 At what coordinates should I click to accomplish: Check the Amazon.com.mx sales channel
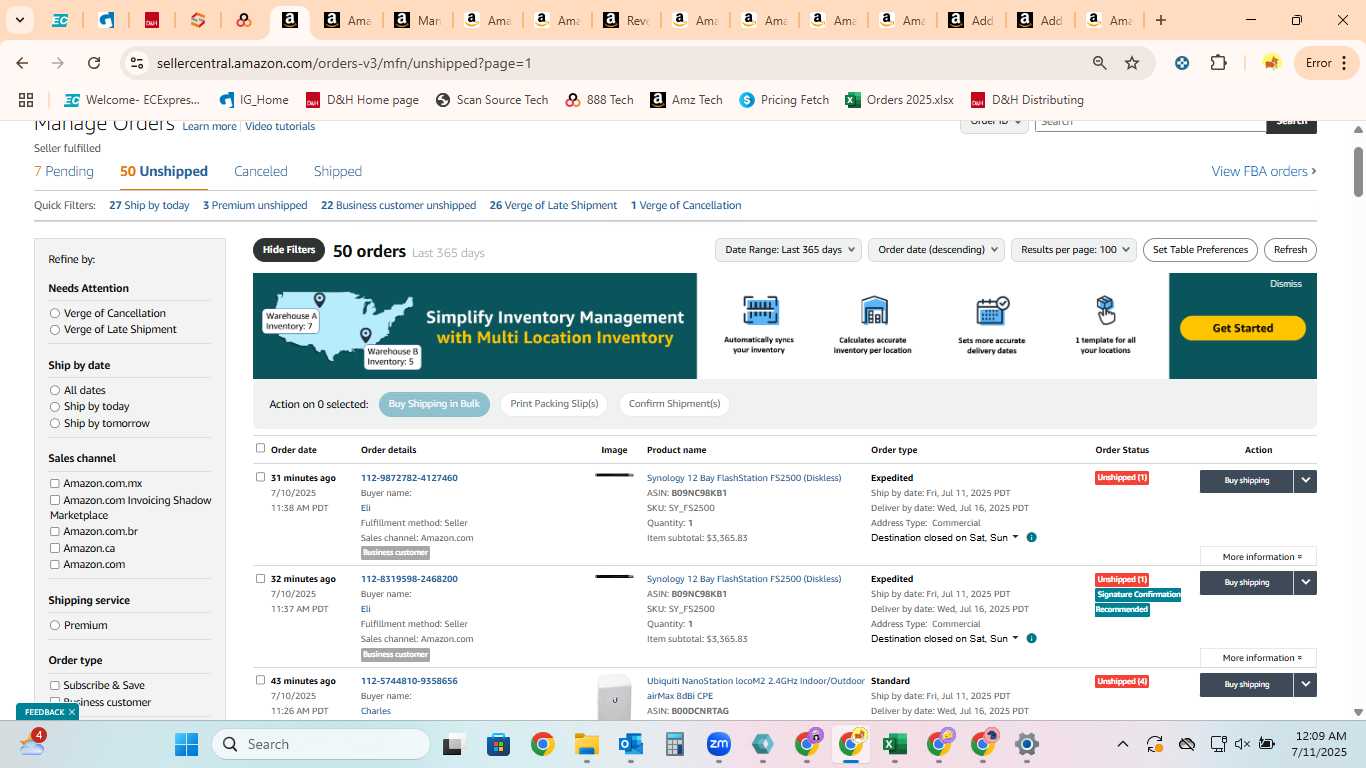(55, 484)
